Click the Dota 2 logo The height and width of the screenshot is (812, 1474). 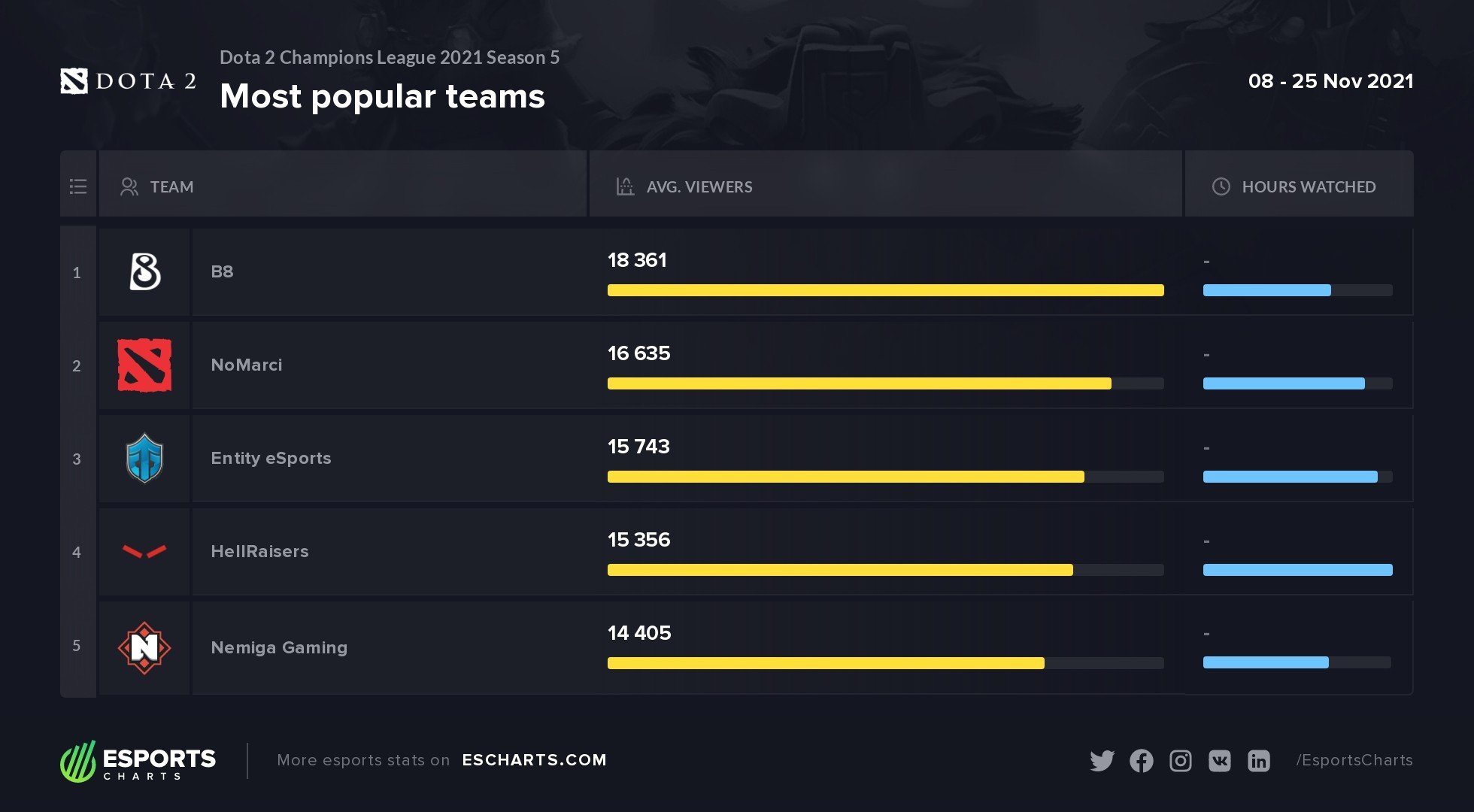pyautogui.click(x=128, y=81)
